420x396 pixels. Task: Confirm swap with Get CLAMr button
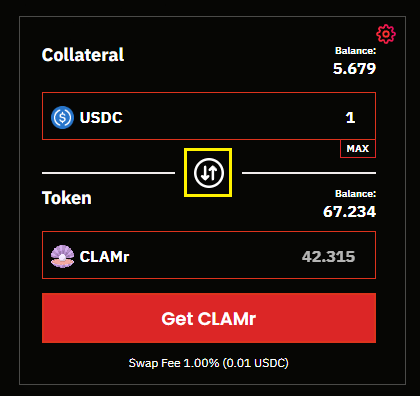(209, 318)
